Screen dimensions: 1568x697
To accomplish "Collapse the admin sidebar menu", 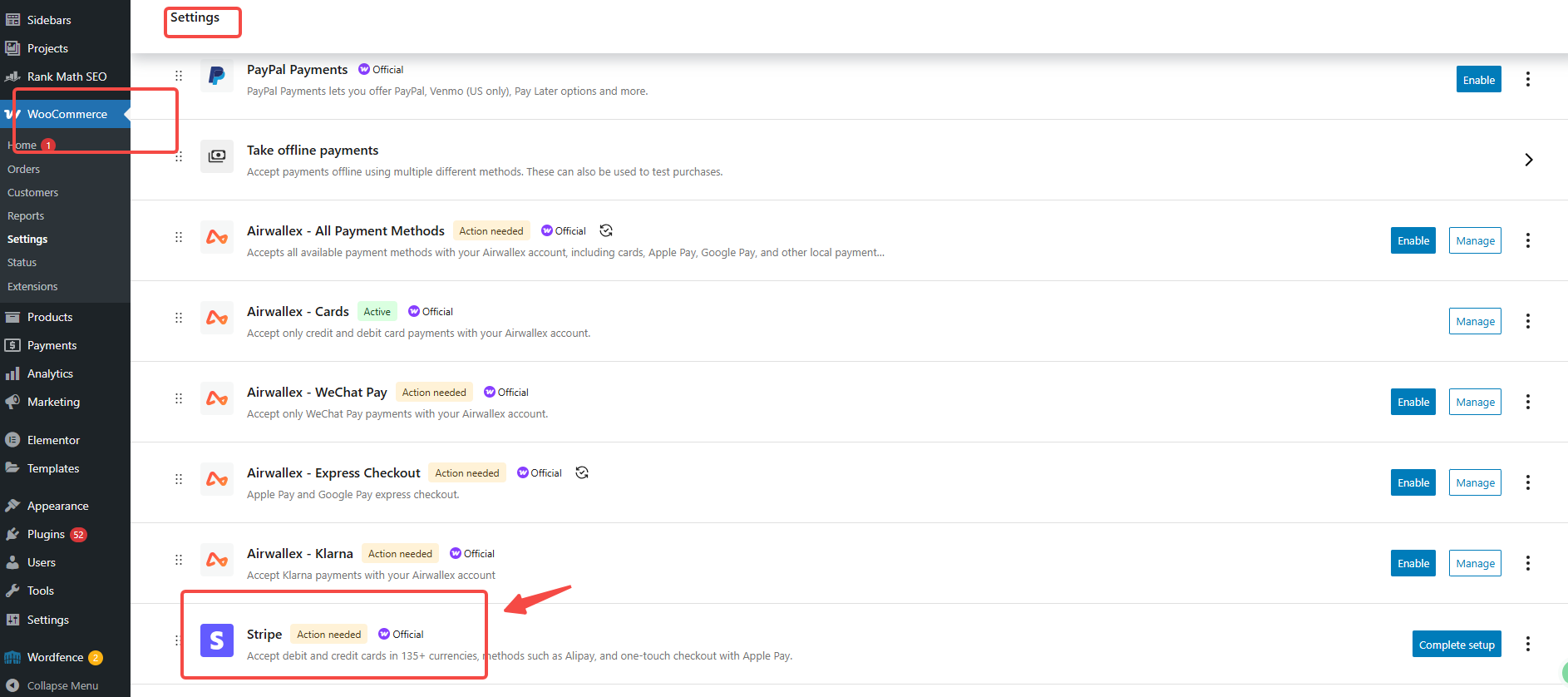I will (x=62, y=685).
